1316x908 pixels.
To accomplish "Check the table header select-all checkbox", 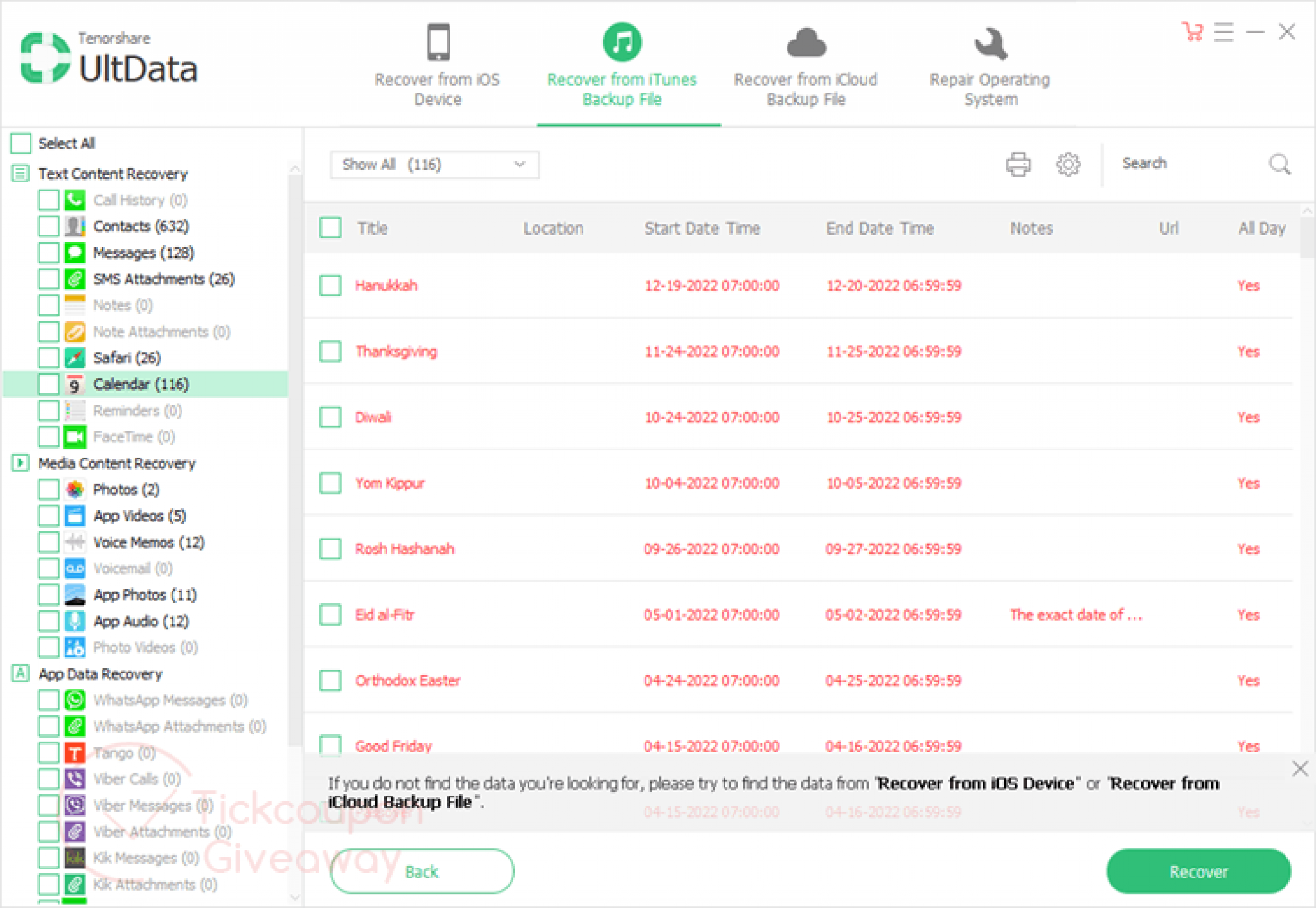I will tap(330, 228).
